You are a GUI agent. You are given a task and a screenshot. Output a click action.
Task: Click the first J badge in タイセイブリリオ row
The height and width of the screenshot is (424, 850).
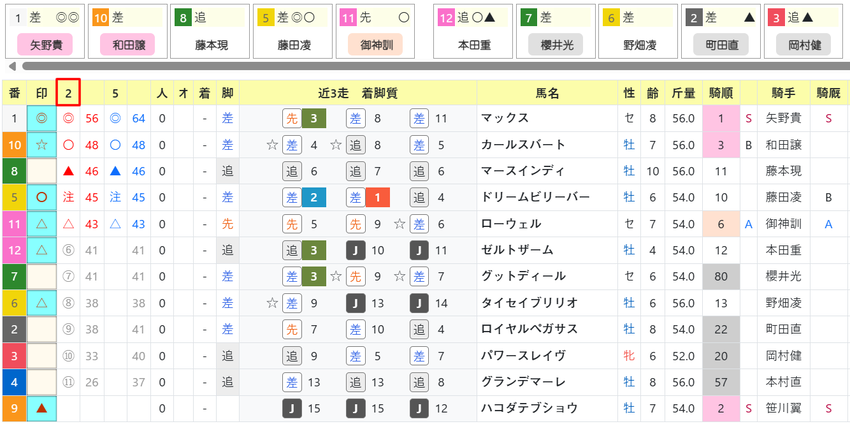[356, 303]
